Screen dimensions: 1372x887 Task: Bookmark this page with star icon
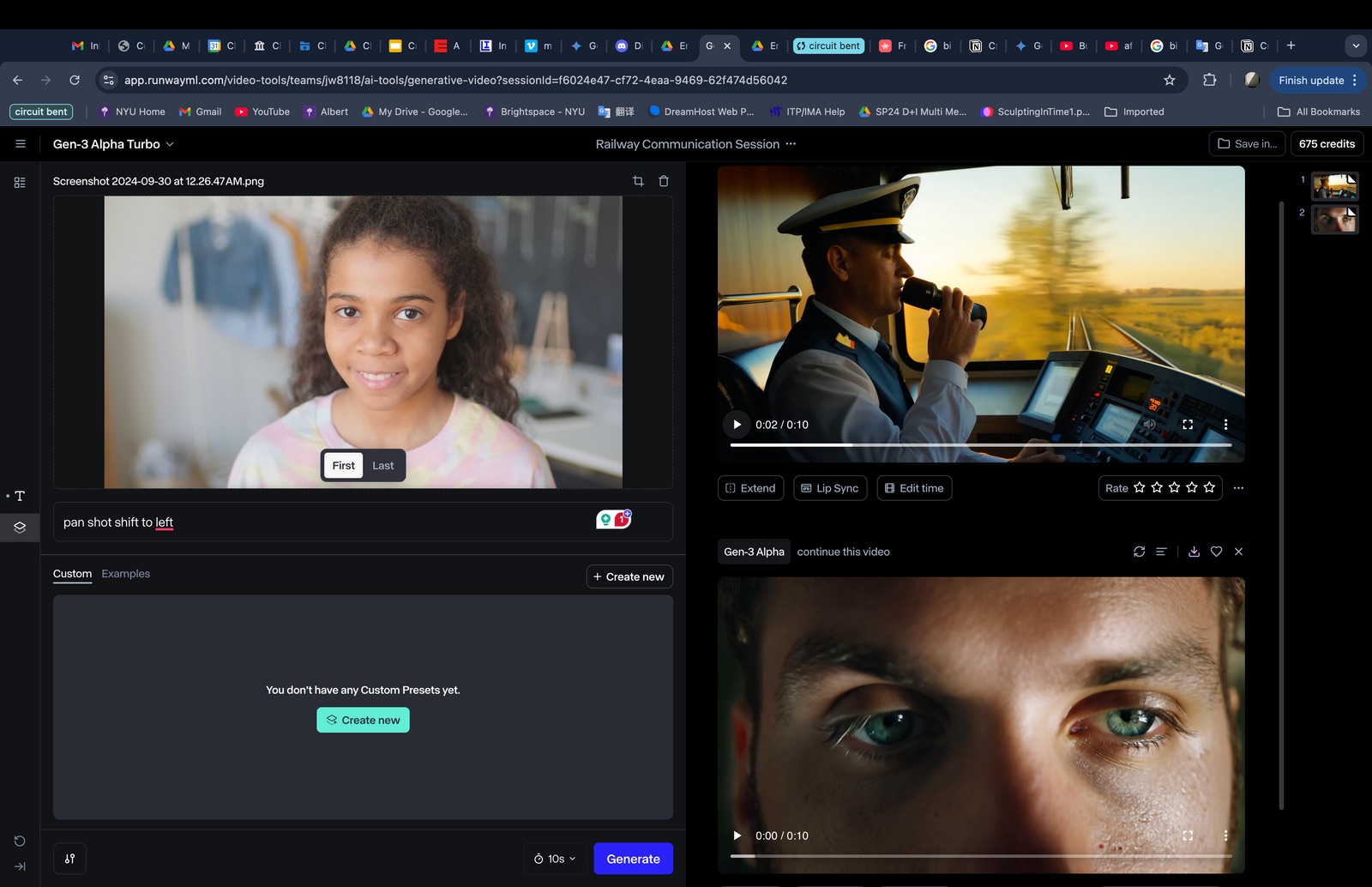(1170, 80)
